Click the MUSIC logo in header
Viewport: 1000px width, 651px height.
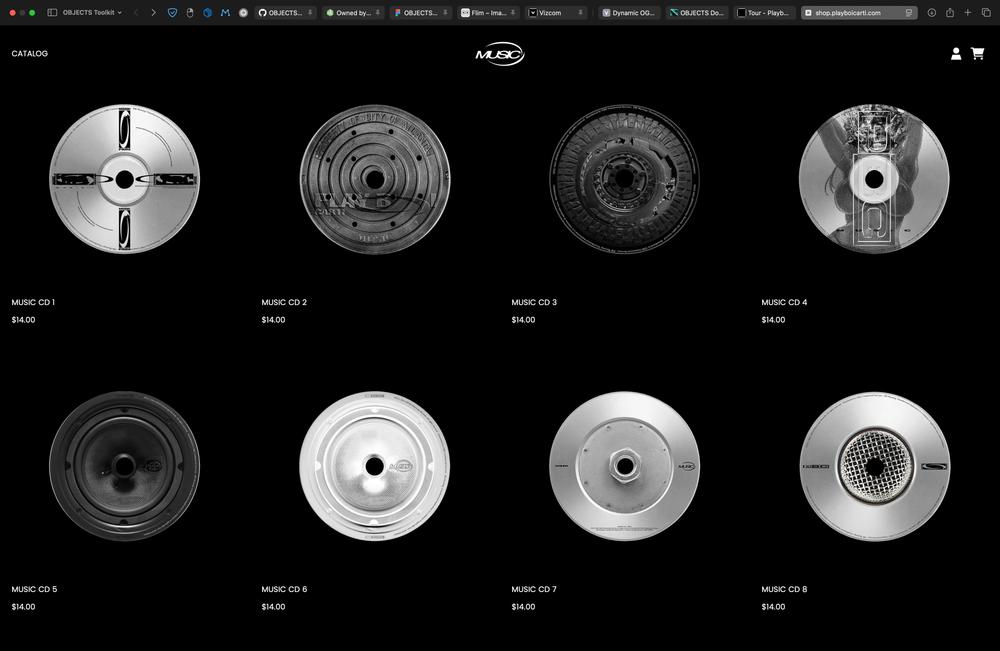click(500, 54)
